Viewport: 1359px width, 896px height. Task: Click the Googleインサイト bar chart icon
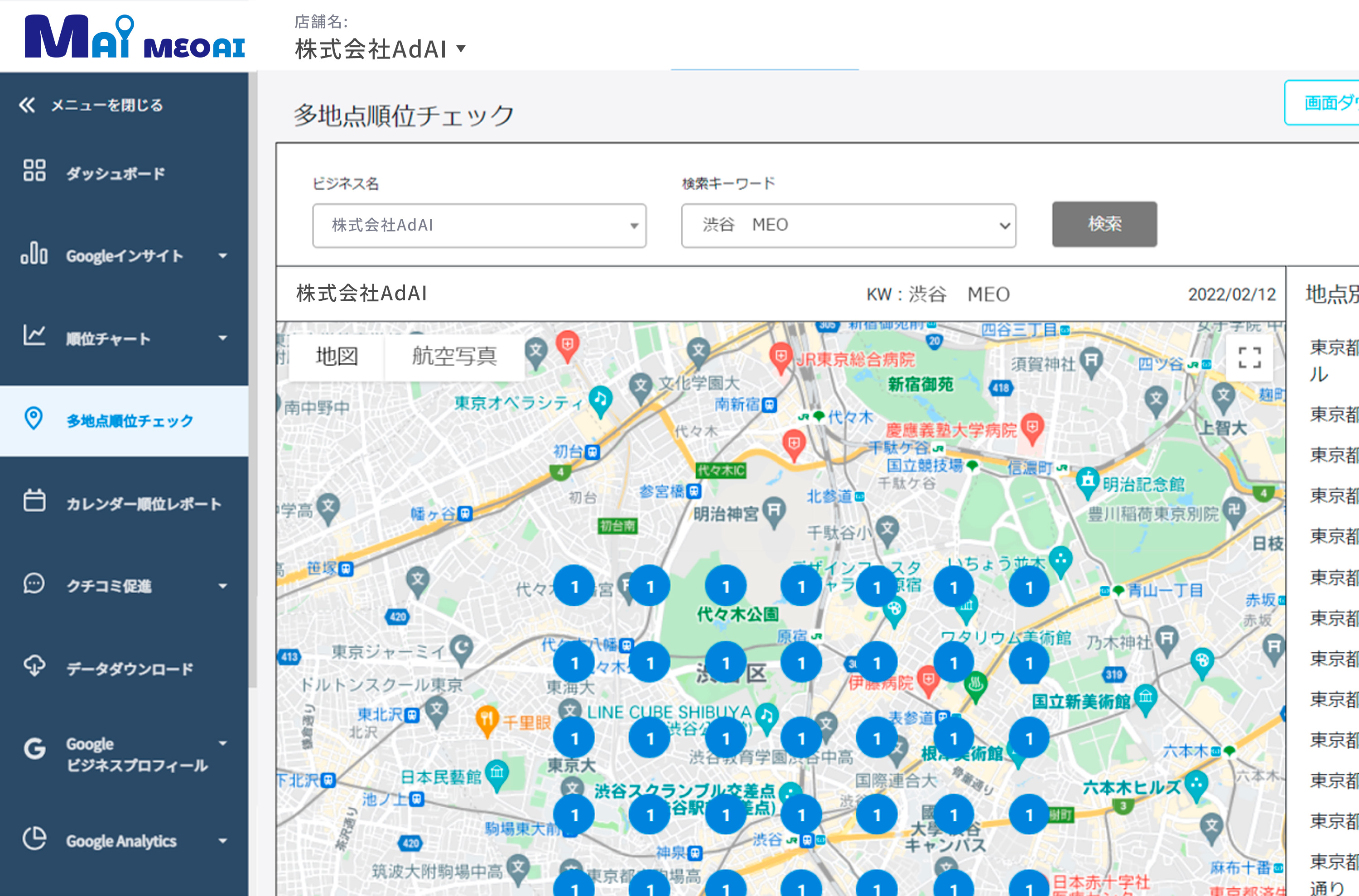(34, 253)
